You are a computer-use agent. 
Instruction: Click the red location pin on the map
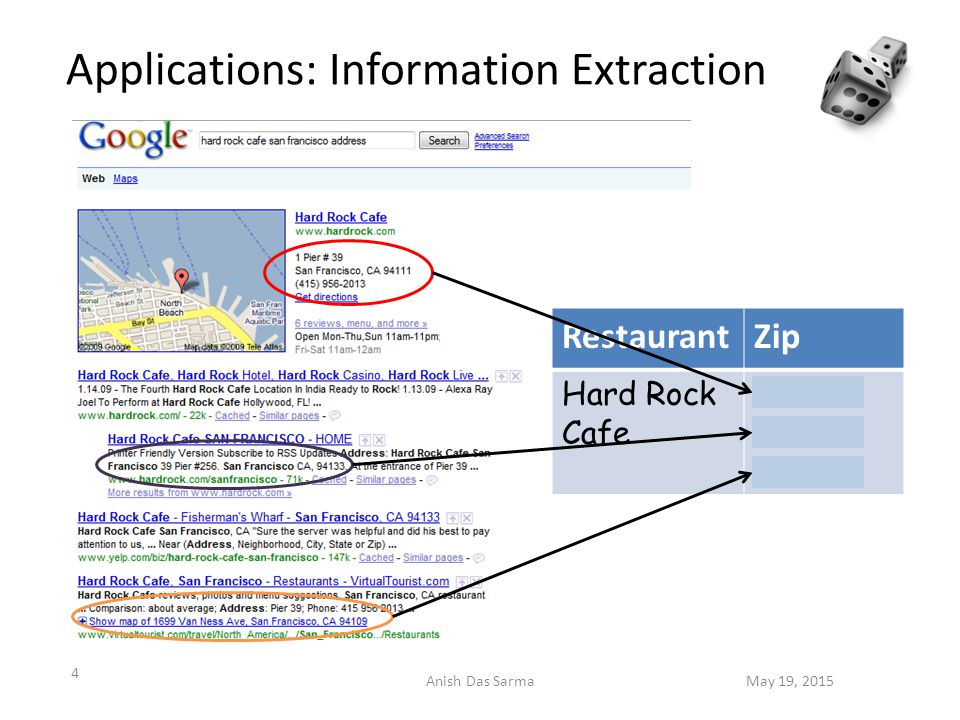[x=181, y=279]
